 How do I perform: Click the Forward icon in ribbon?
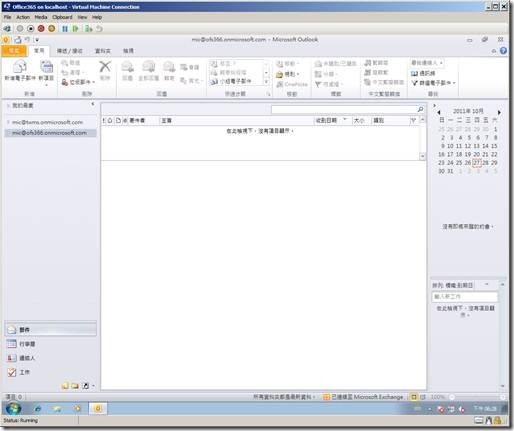[x=169, y=67]
